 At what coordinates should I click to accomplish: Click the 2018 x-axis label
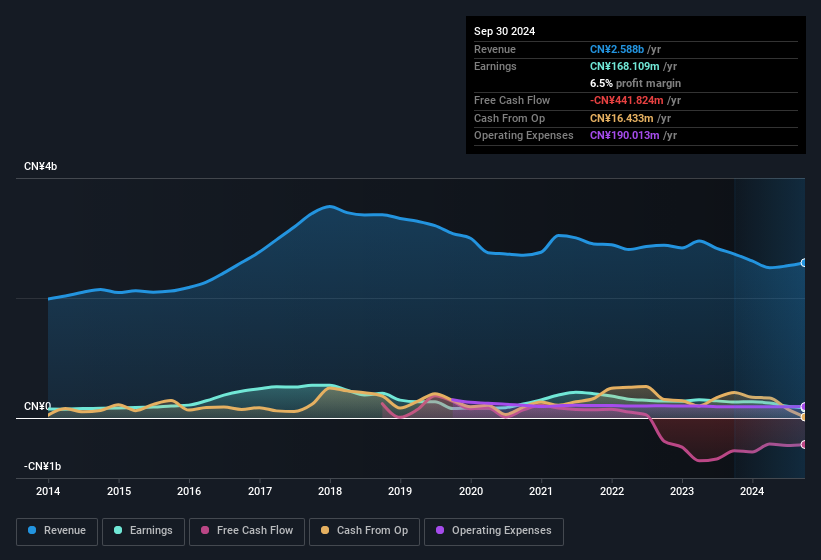click(x=330, y=491)
